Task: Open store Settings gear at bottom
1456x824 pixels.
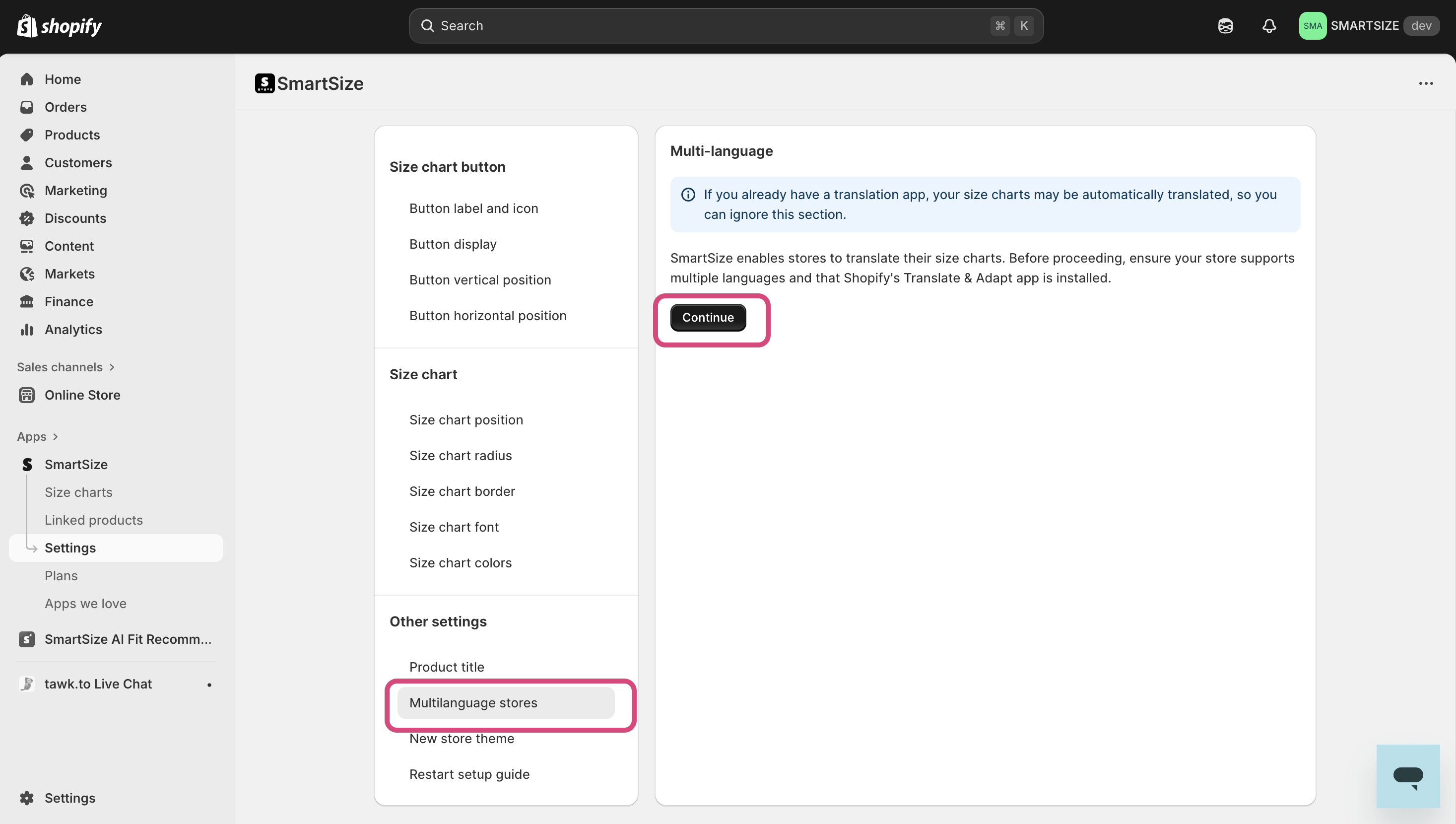Action: [27, 798]
